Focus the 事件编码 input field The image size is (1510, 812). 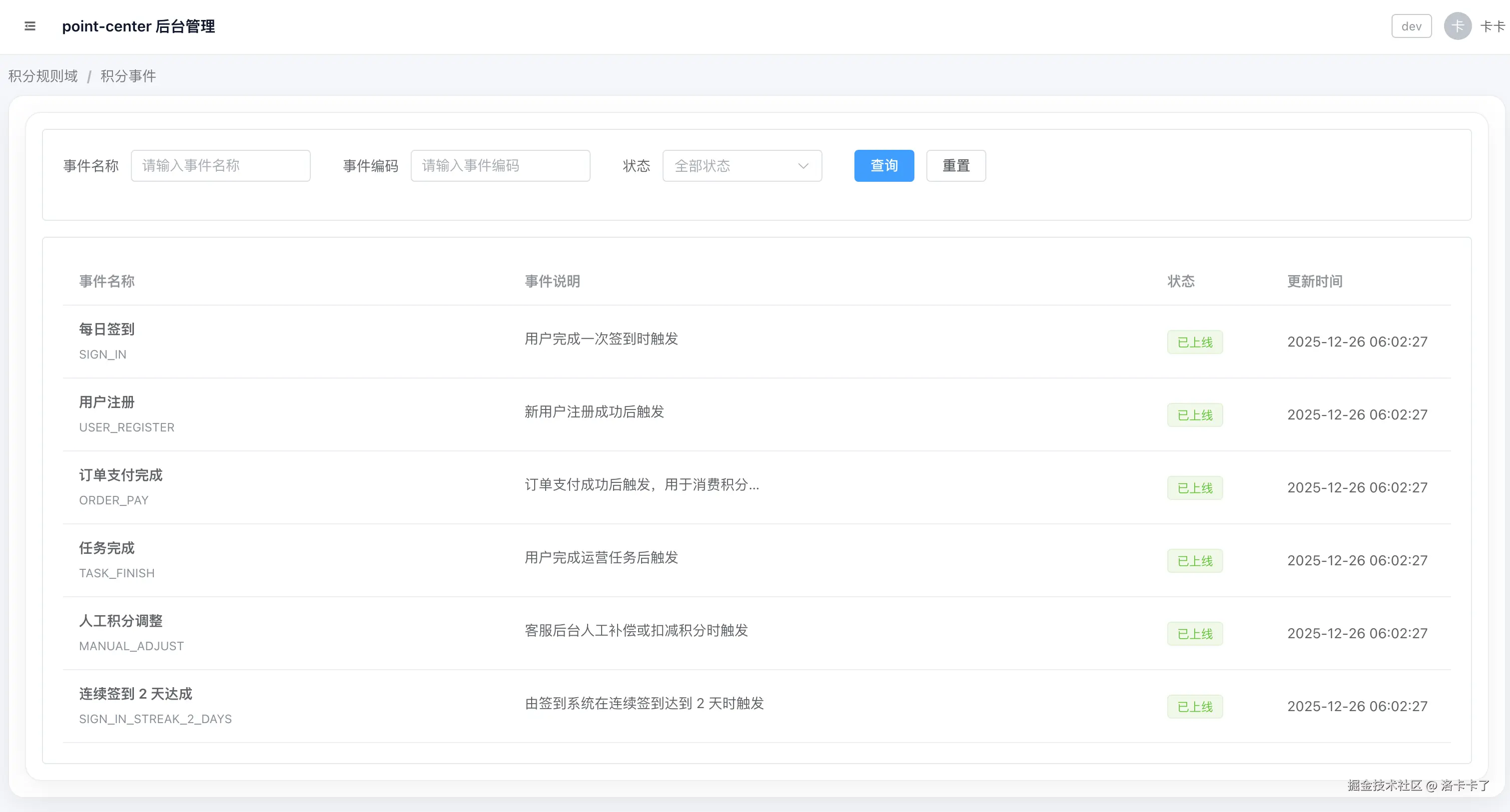[x=500, y=166]
